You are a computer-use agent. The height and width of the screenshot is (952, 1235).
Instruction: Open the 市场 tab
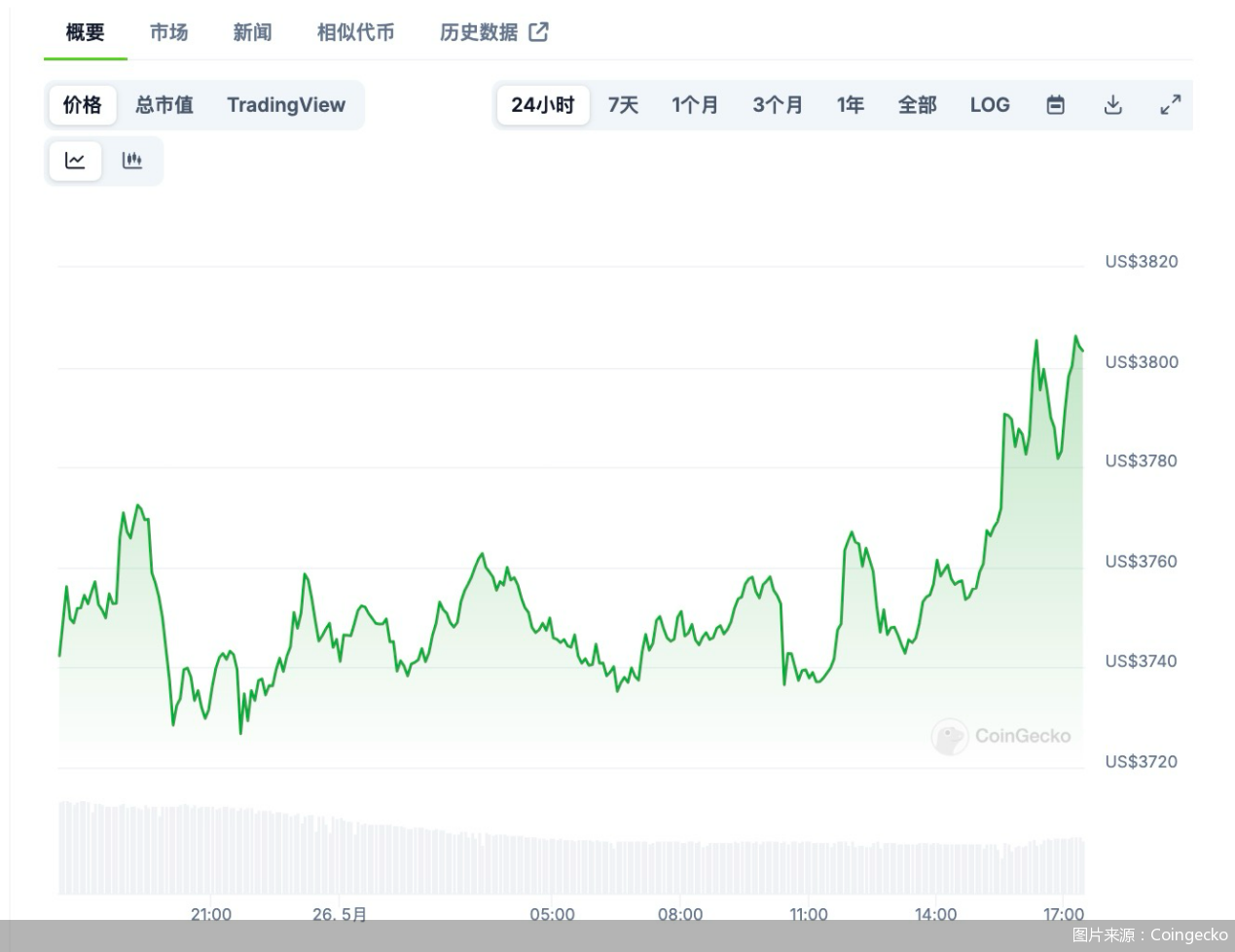click(x=168, y=31)
